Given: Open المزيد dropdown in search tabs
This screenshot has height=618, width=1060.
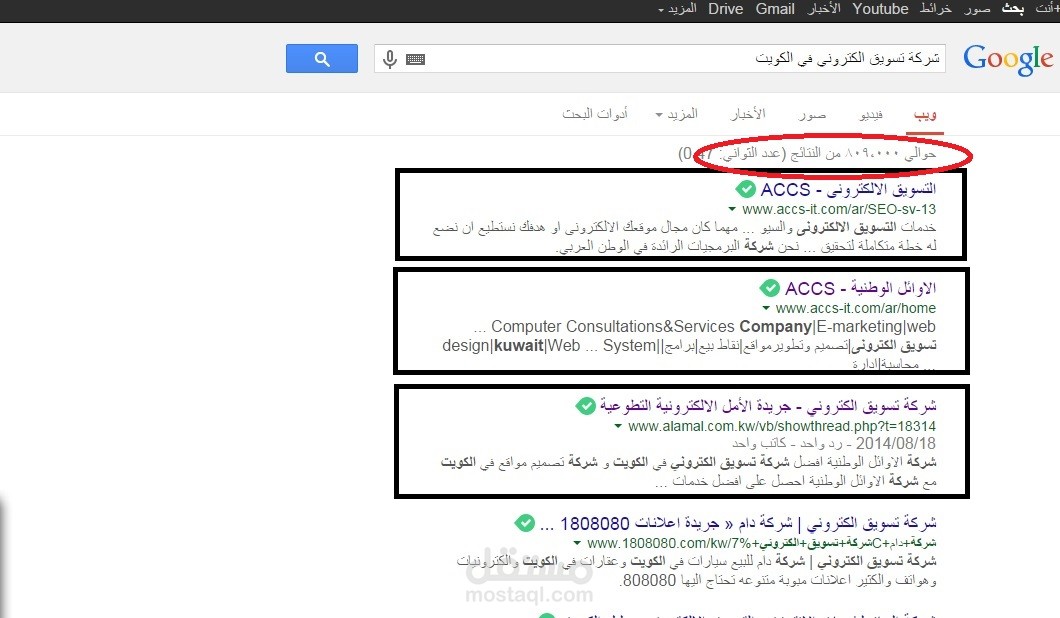Looking at the screenshot, I should coord(676,114).
